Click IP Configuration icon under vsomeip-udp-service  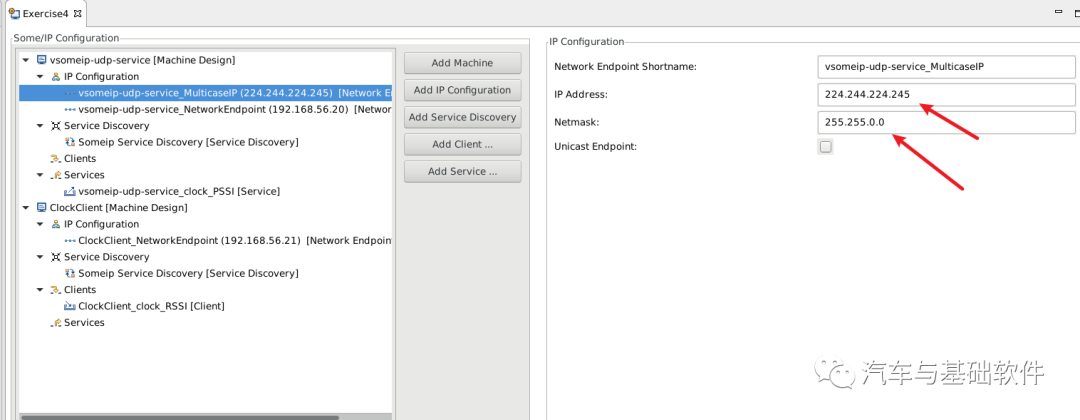(x=56, y=76)
